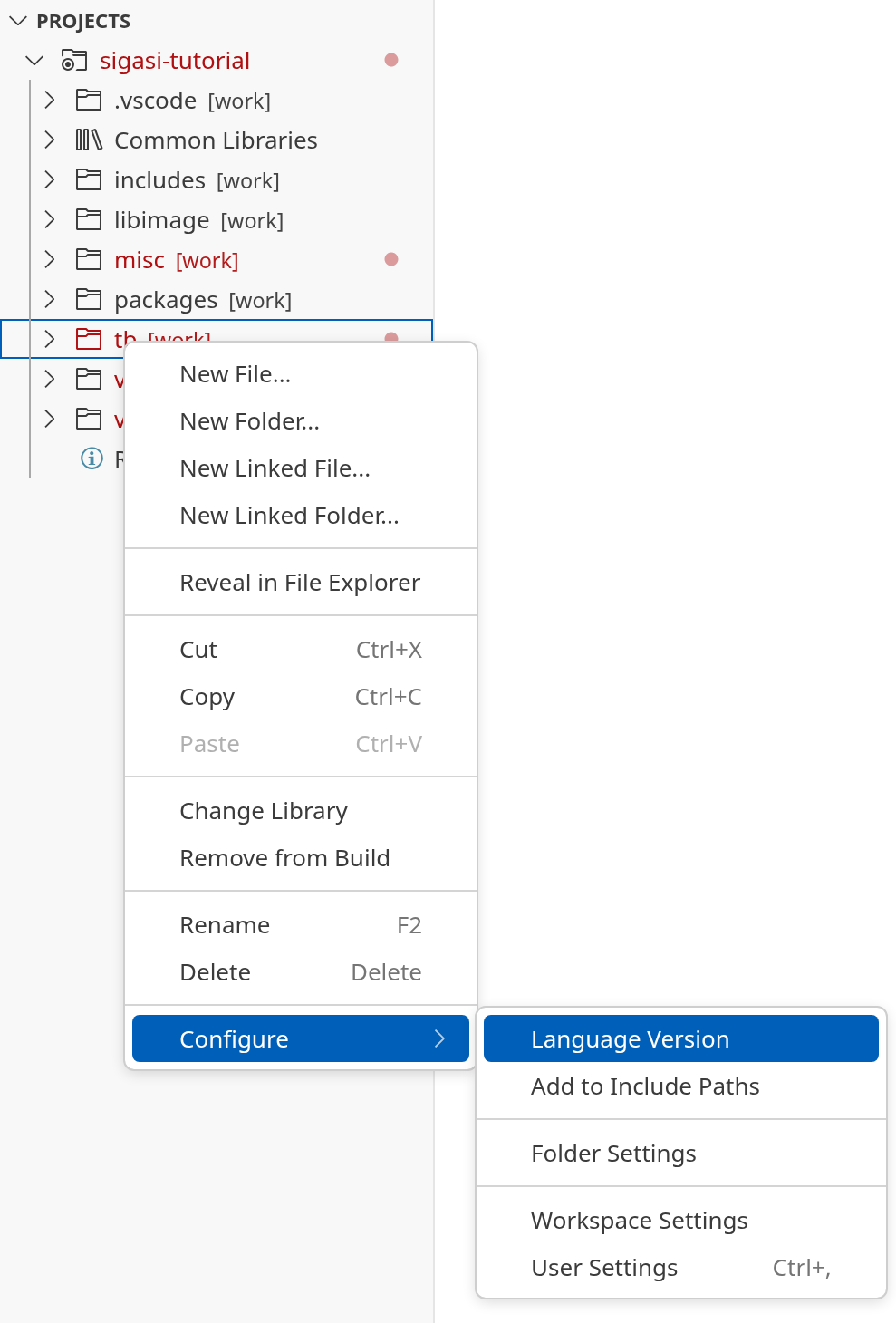Click the includes folder icon

pos(88,180)
